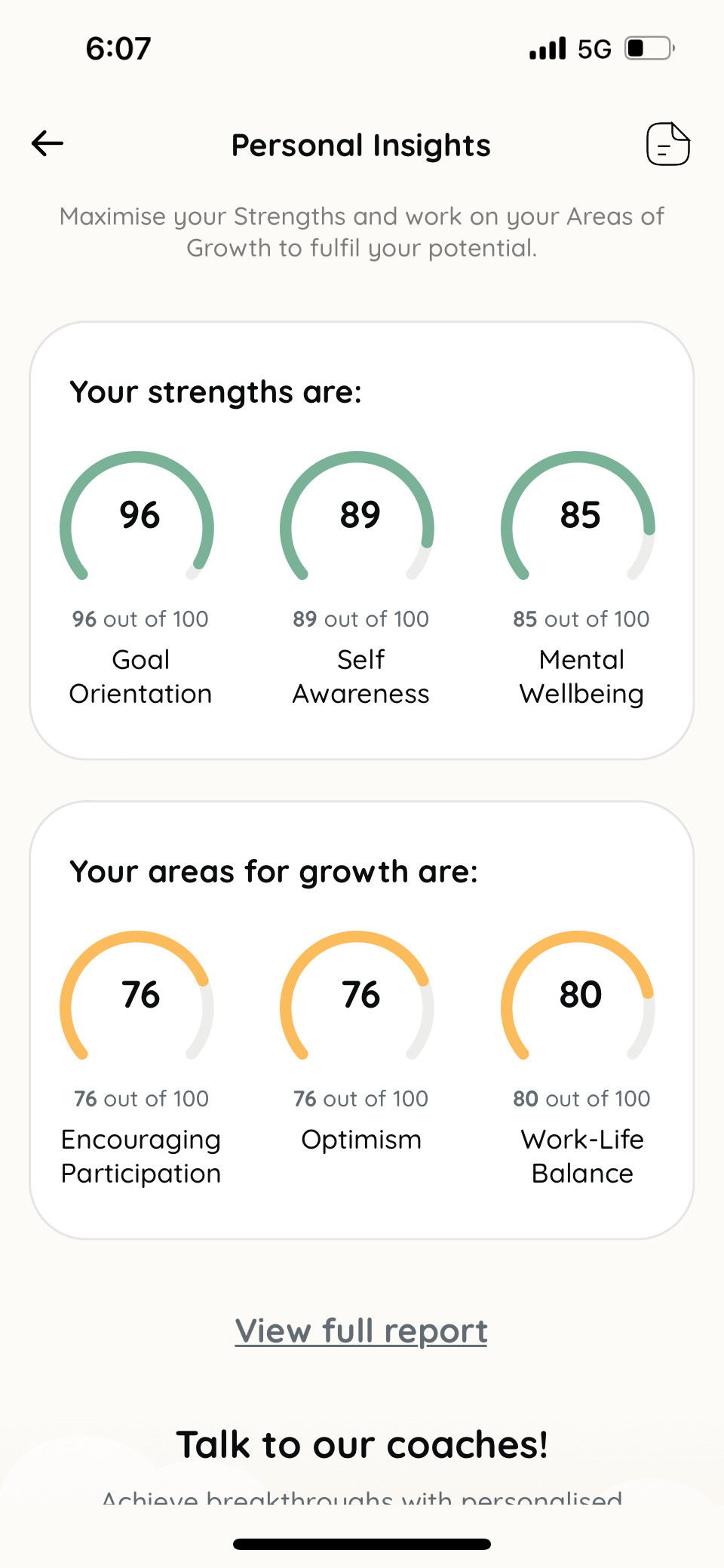The width and height of the screenshot is (724, 1568).
Task: Select the Goal Orientation 96 gauge
Action: tap(137, 517)
